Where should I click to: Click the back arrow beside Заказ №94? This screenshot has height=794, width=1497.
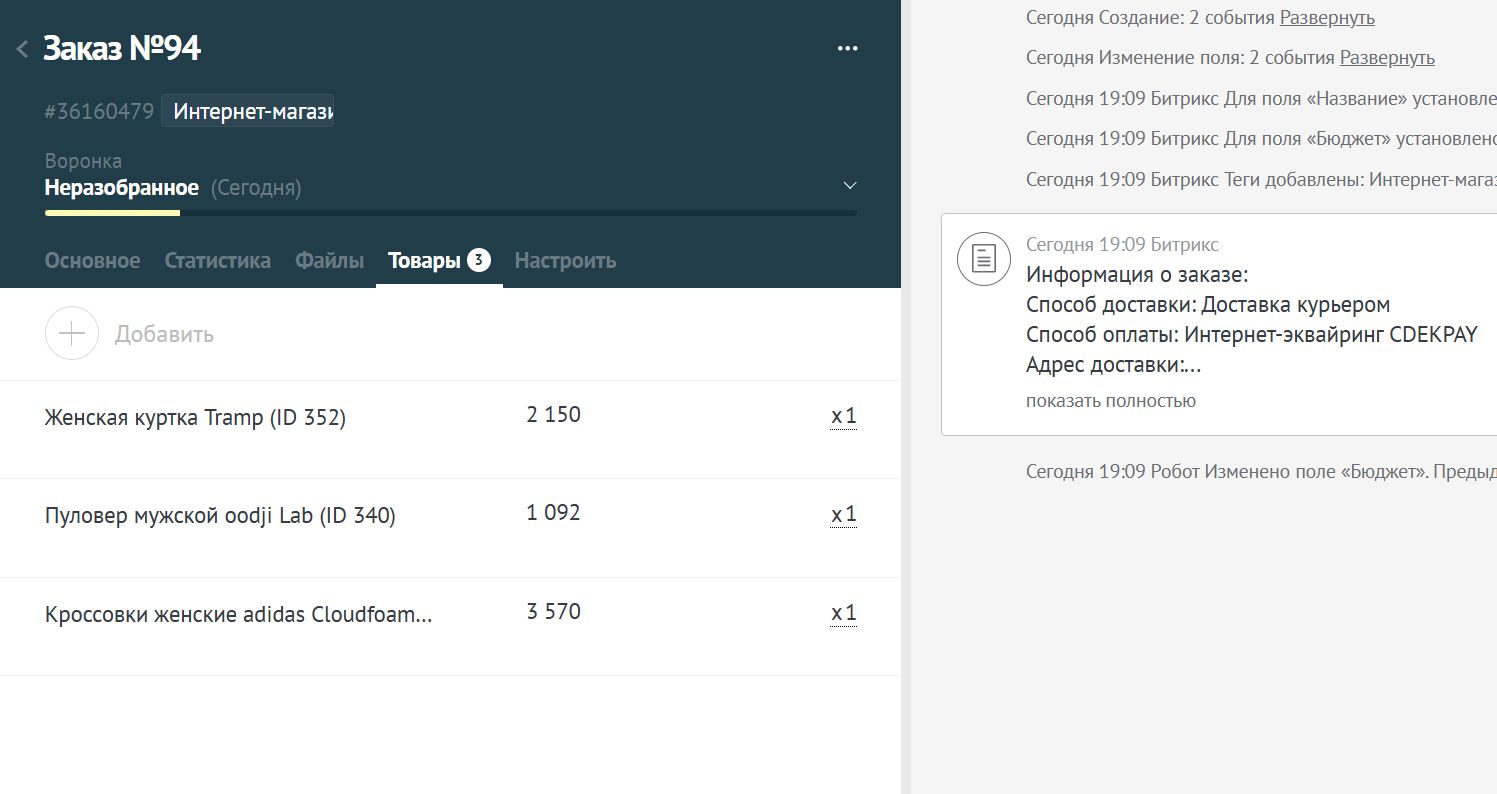(22, 48)
